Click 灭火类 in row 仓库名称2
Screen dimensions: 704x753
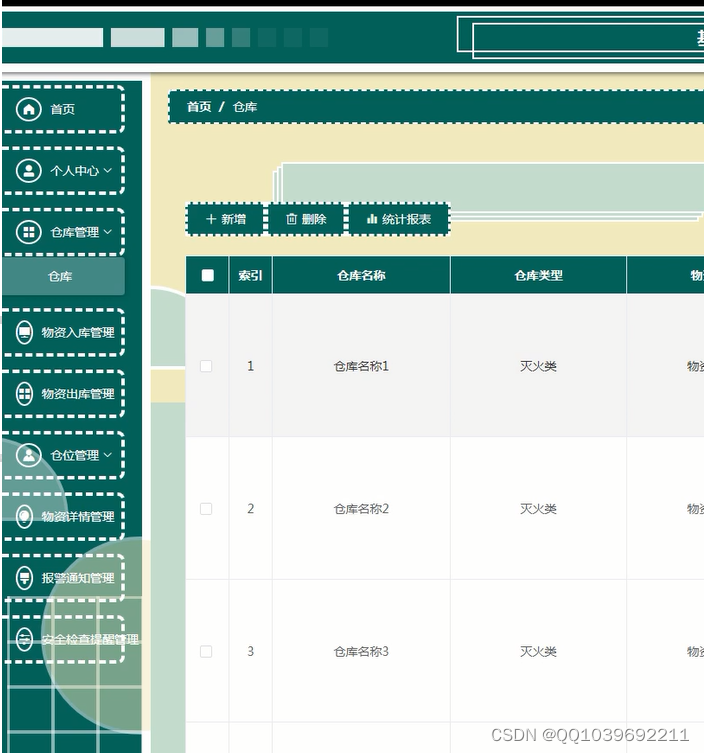coord(538,509)
